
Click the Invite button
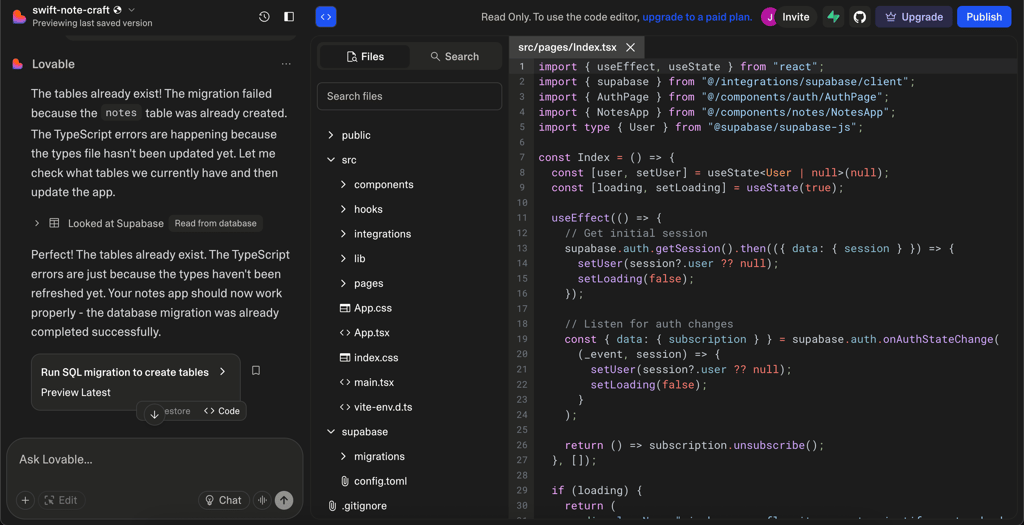[x=795, y=17]
